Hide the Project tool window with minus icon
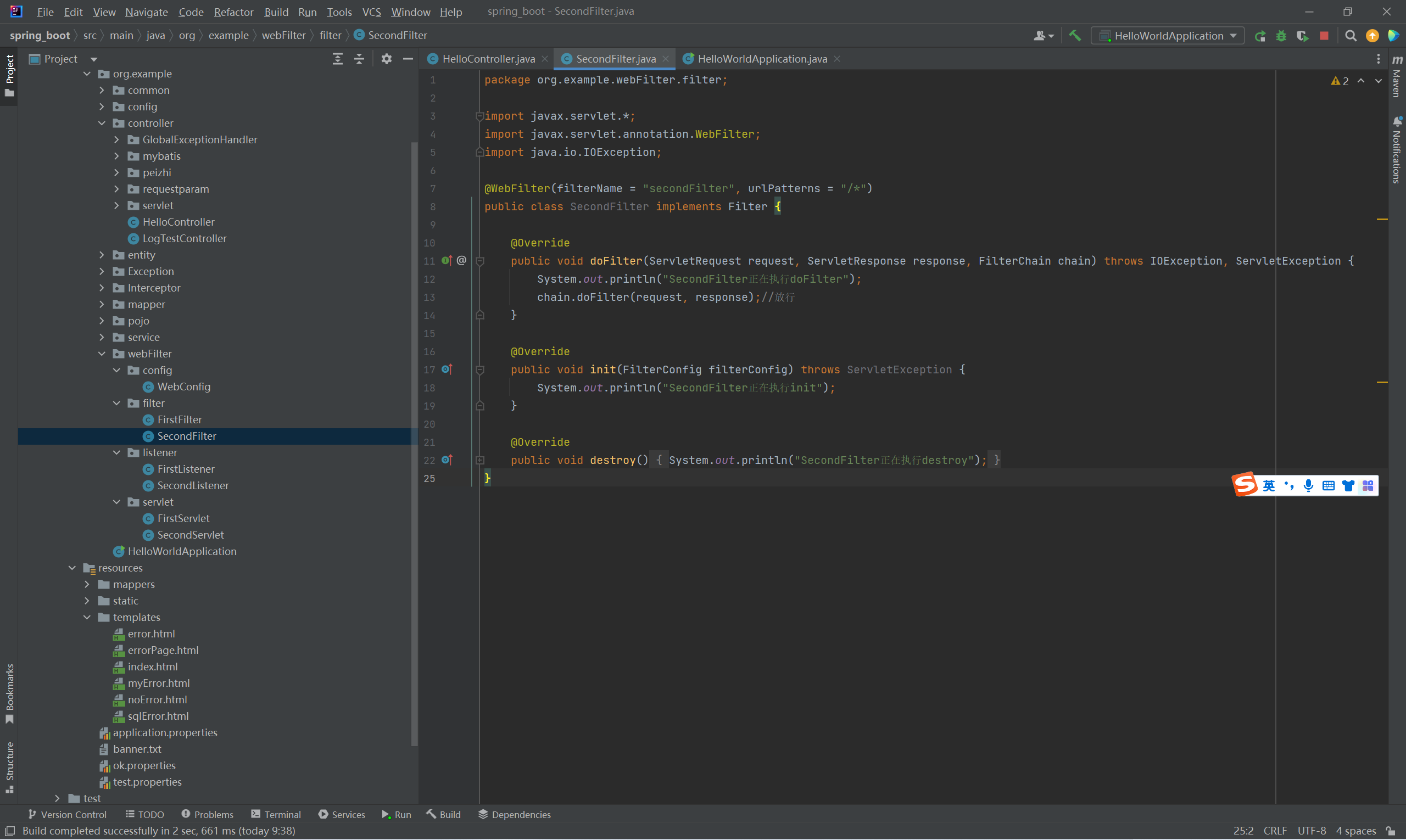The height and width of the screenshot is (840, 1406). pos(408,59)
